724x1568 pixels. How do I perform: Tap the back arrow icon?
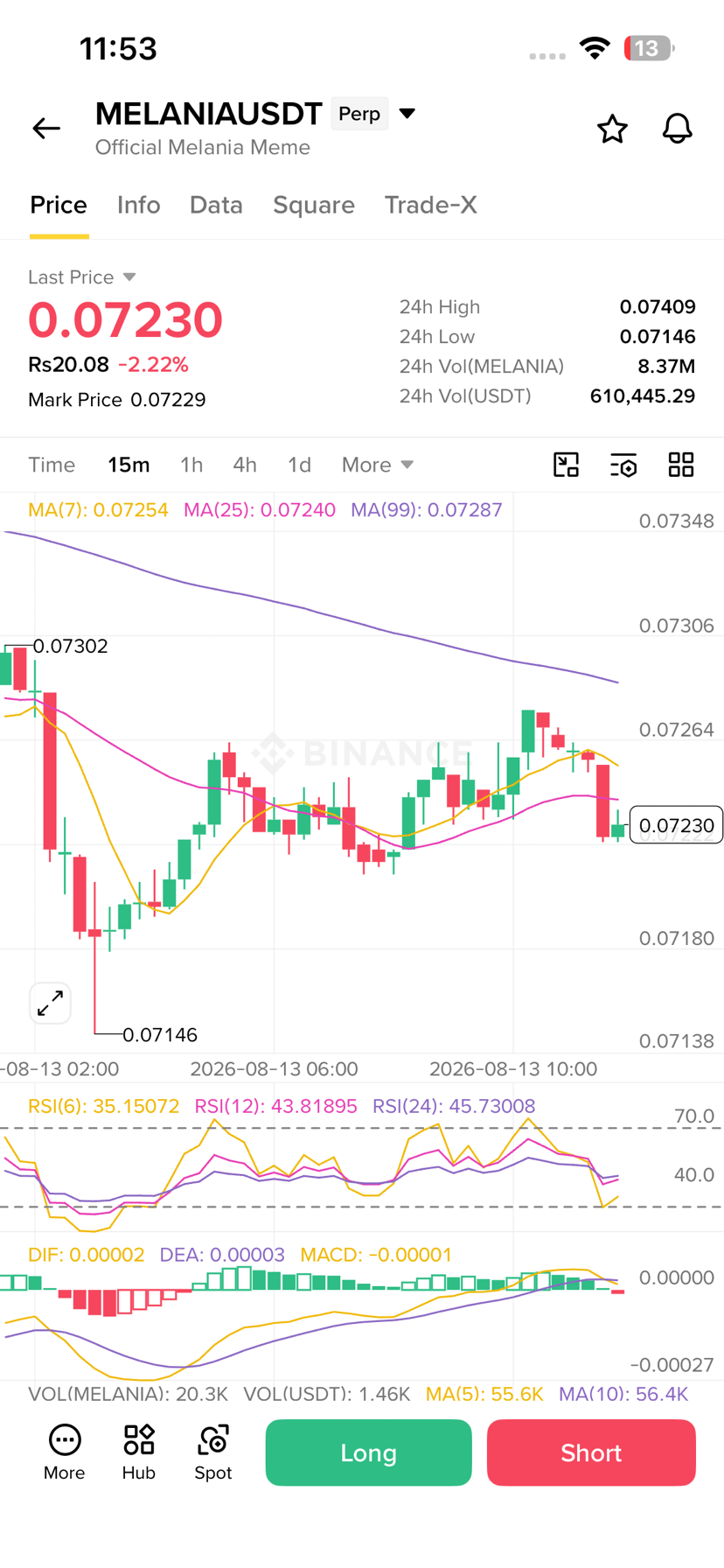pos(46,129)
